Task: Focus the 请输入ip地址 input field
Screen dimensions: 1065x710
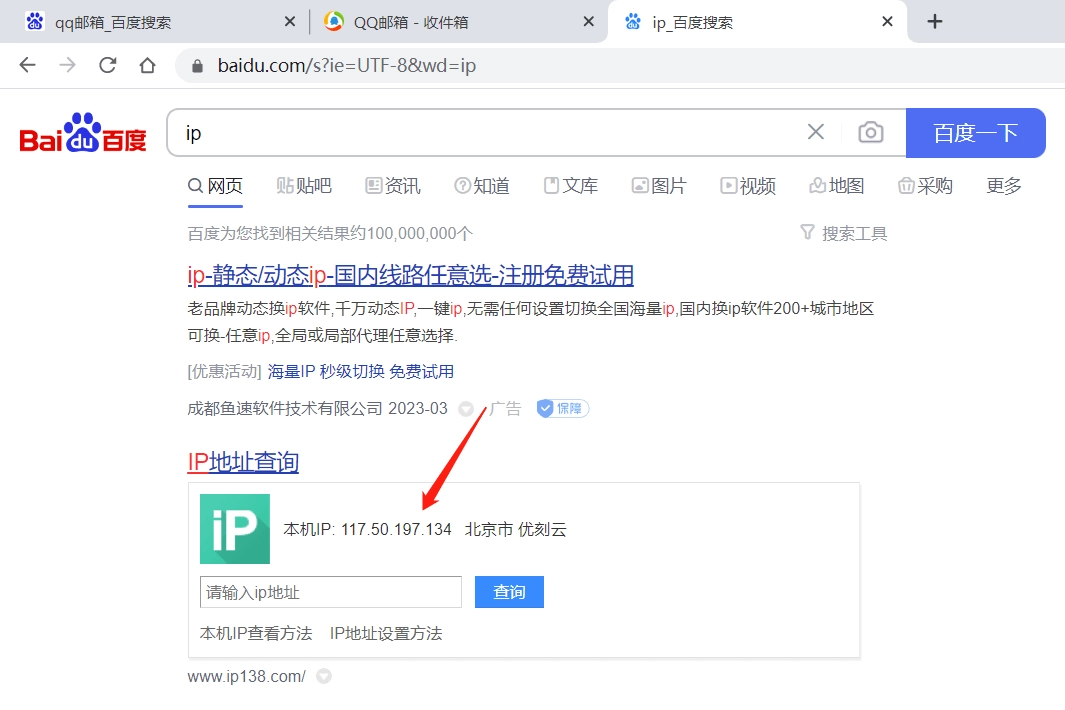Action: [x=330, y=592]
